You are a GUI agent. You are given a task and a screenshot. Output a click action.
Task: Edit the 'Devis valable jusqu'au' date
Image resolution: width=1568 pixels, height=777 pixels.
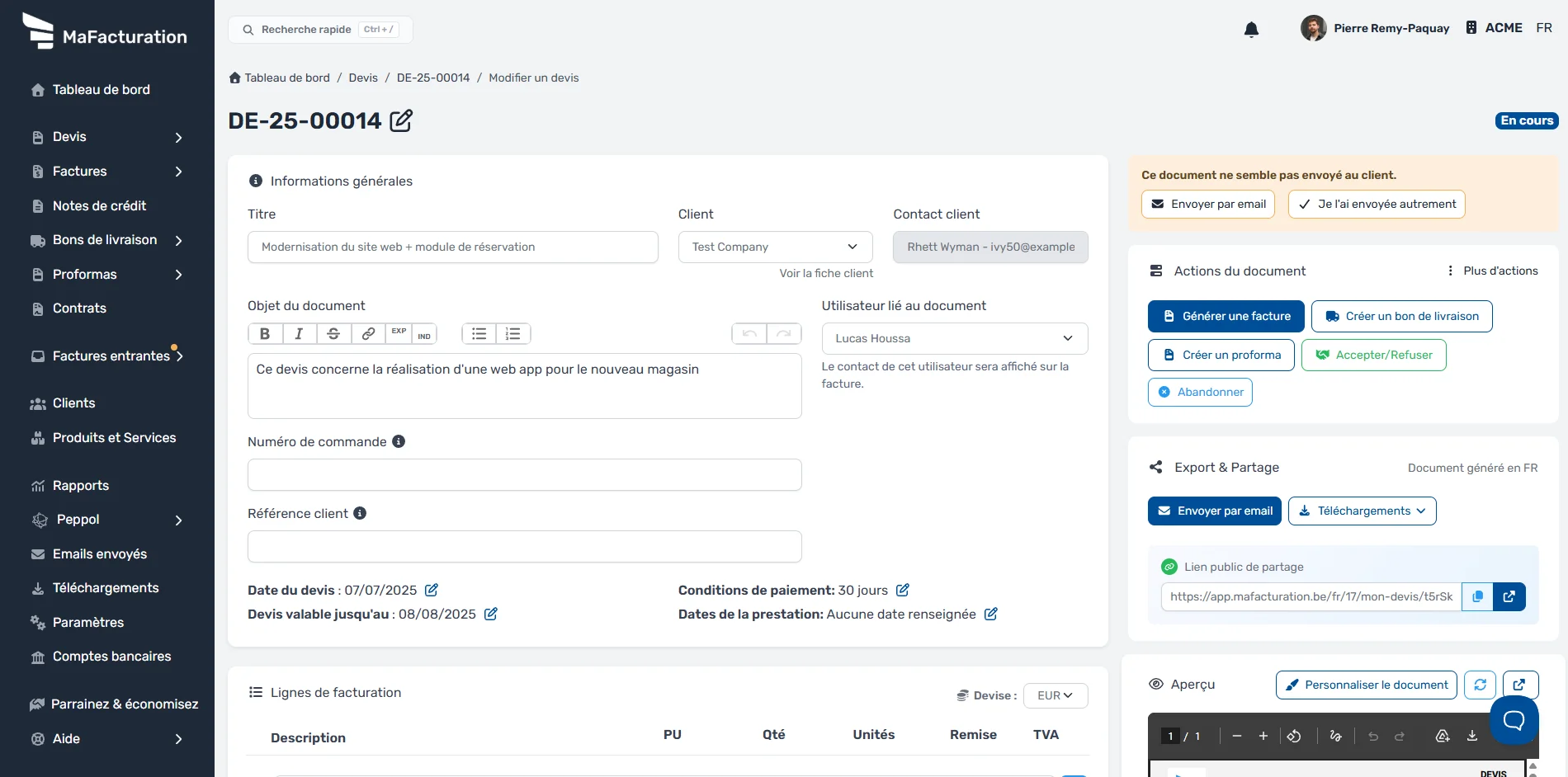(491, 614)
